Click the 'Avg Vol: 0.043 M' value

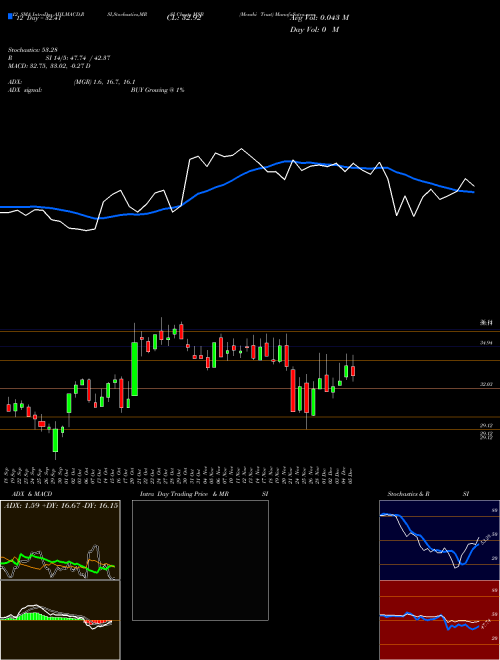[x=319, y=18]
